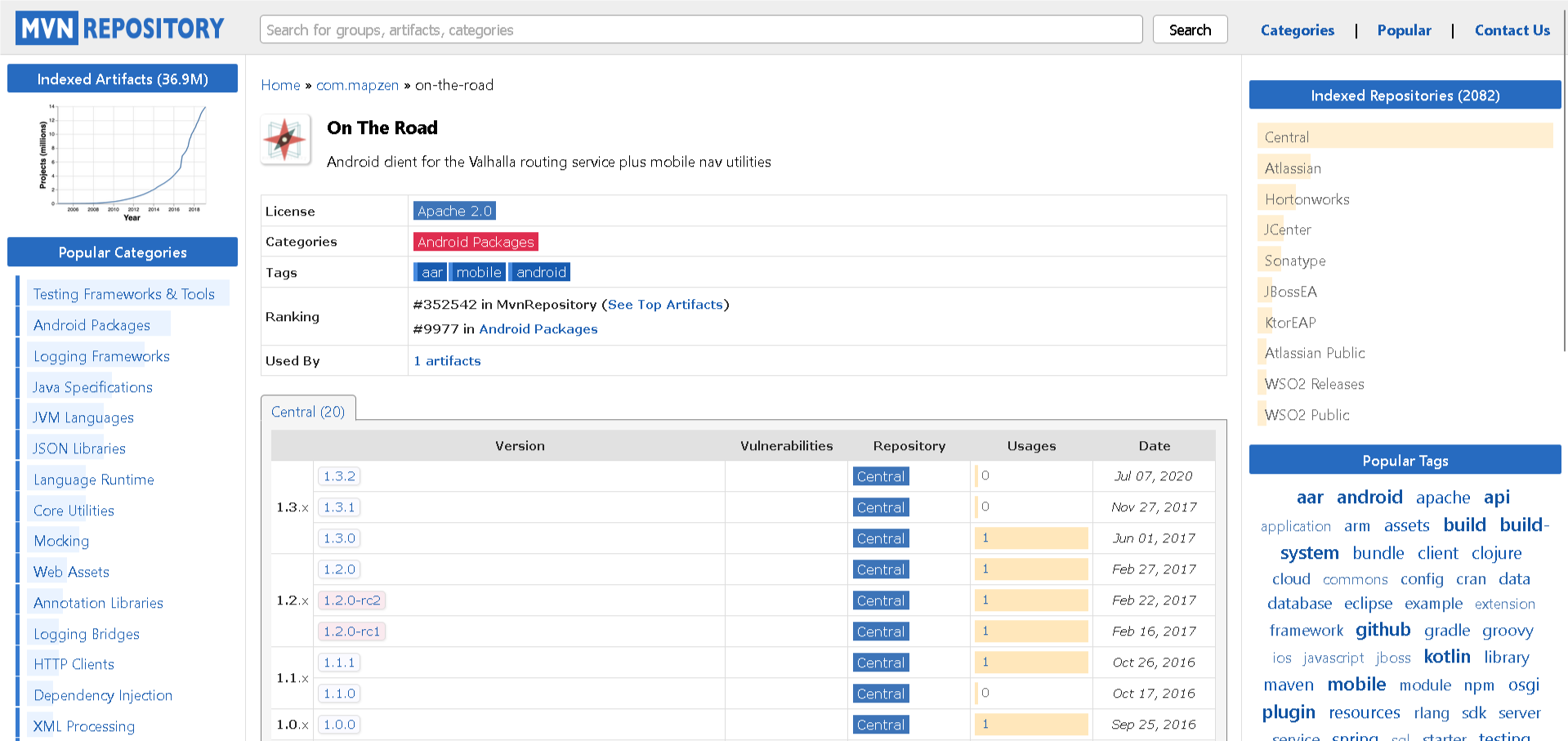Open JSON Libraries category
The width and height of the screenshot is (1568, 741).
coord(79,449)
